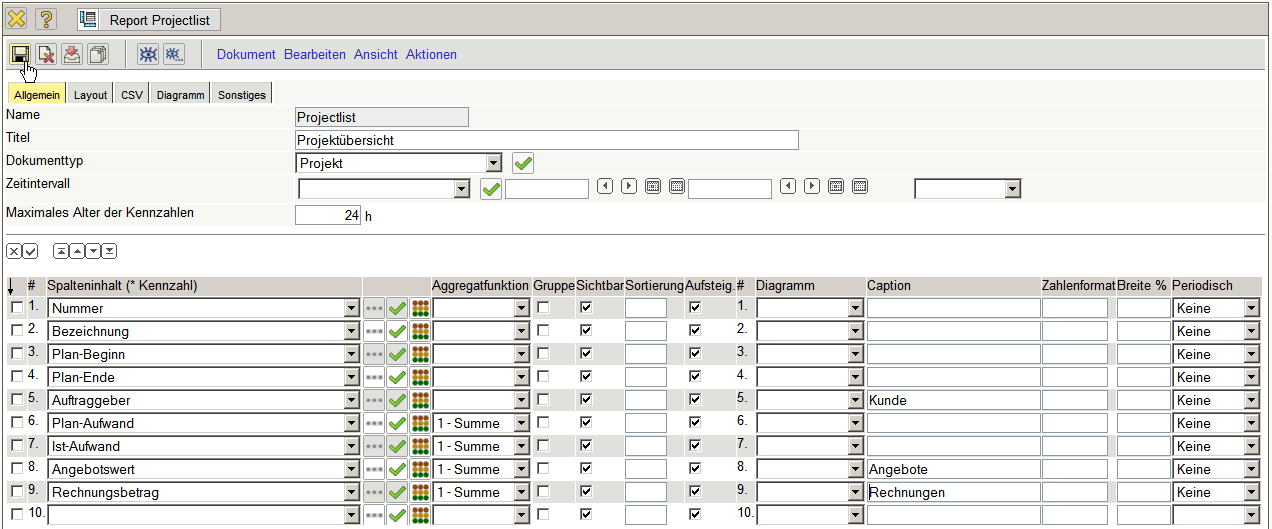This screenshot has width=1272, height=529.
Task: Click the delete document icon with red X
Action: pos(46,54)
